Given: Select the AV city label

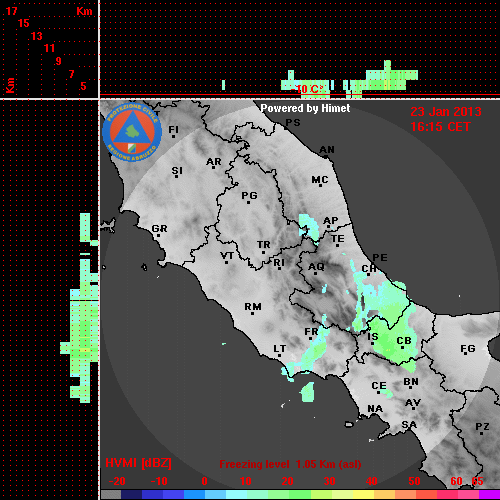Looking at the screenshot, I should 413,403.
